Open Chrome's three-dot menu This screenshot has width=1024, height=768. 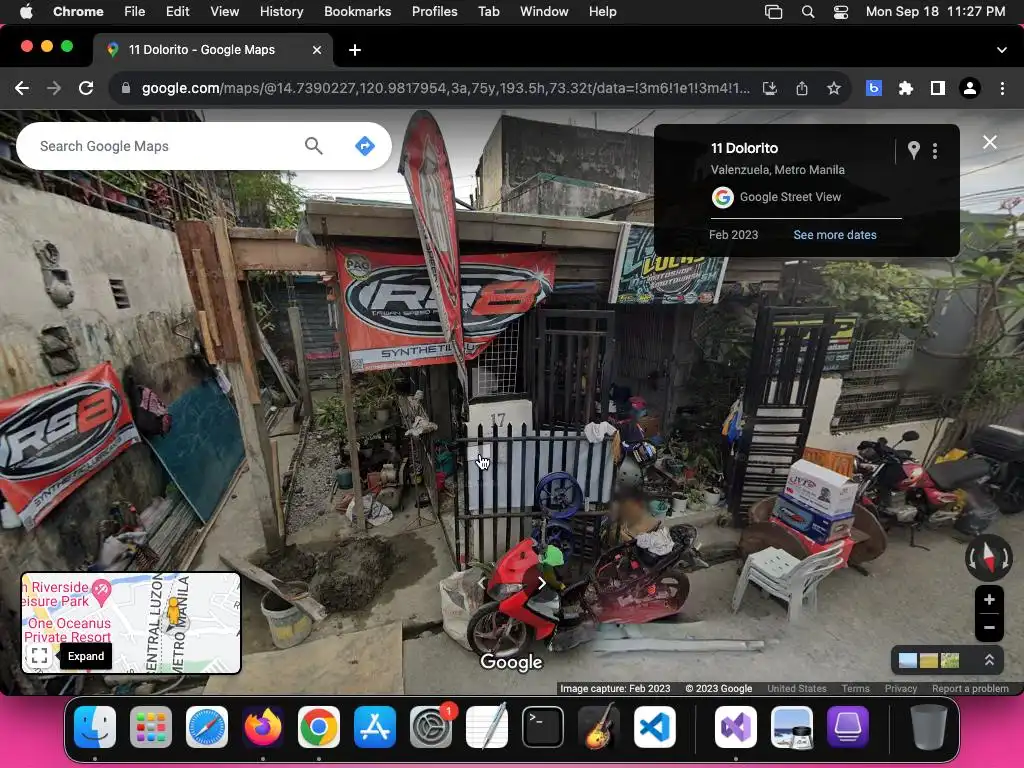point(1002,88)
